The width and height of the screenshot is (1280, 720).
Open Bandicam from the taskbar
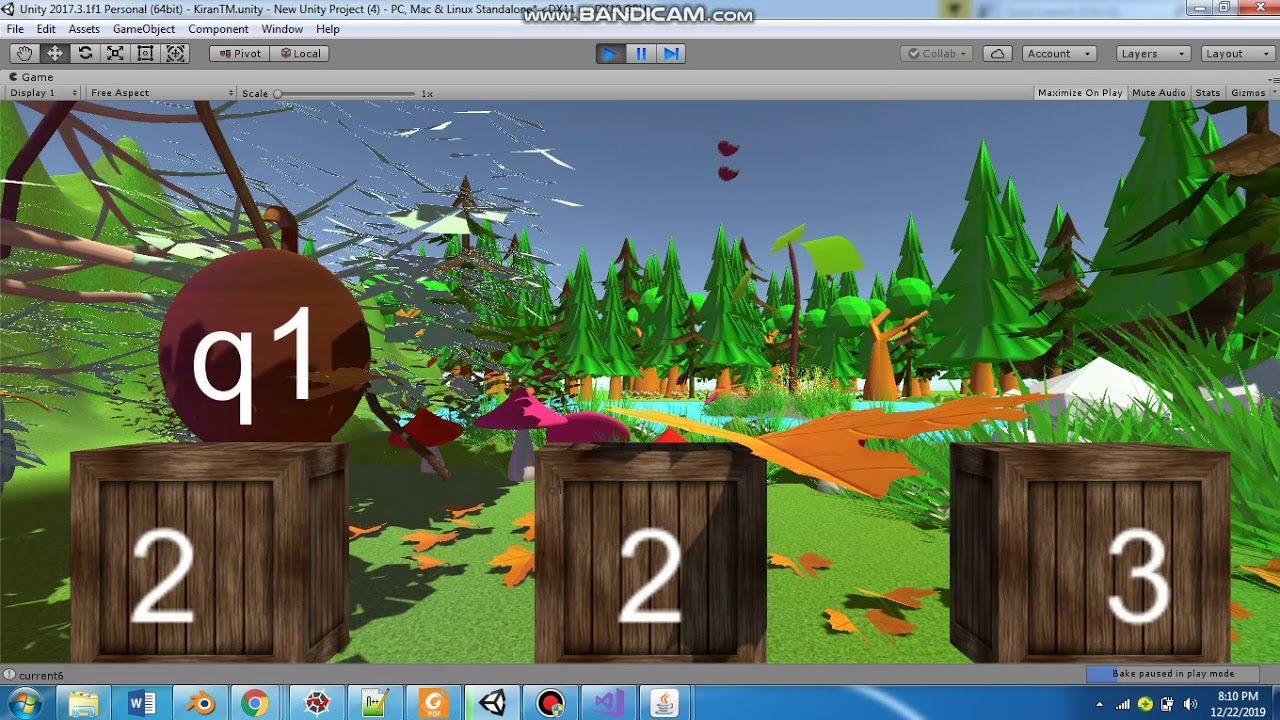coord(550,704)
